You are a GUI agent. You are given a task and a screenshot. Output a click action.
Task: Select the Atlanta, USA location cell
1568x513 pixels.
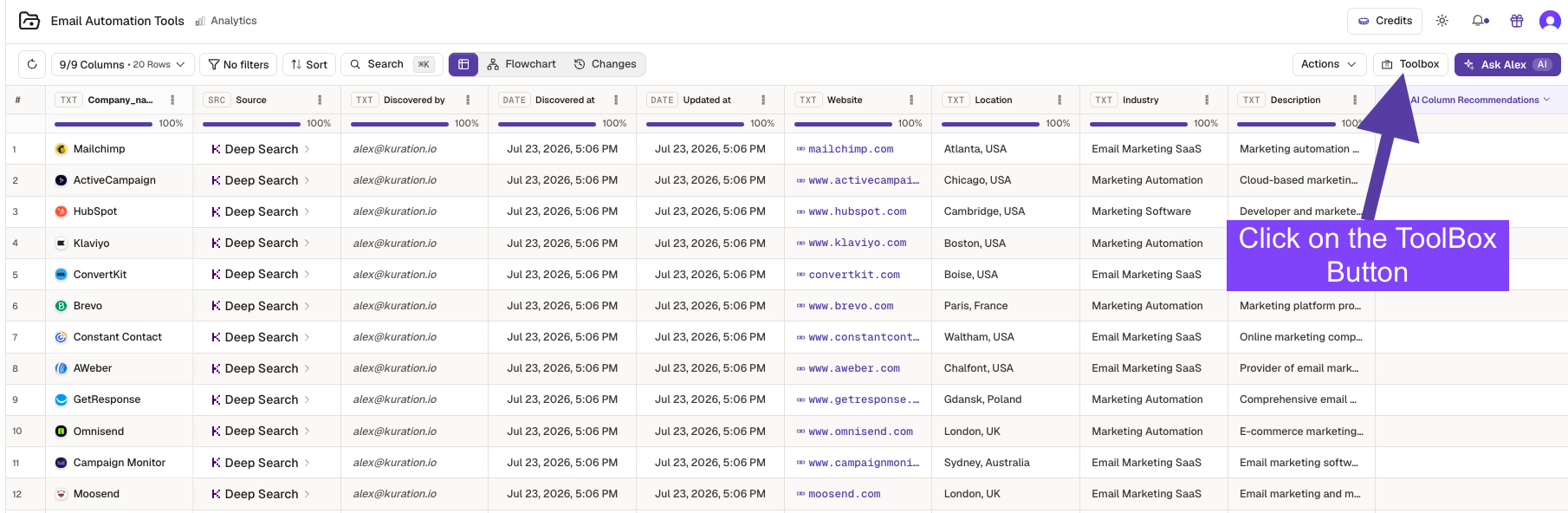[1006, 149]
